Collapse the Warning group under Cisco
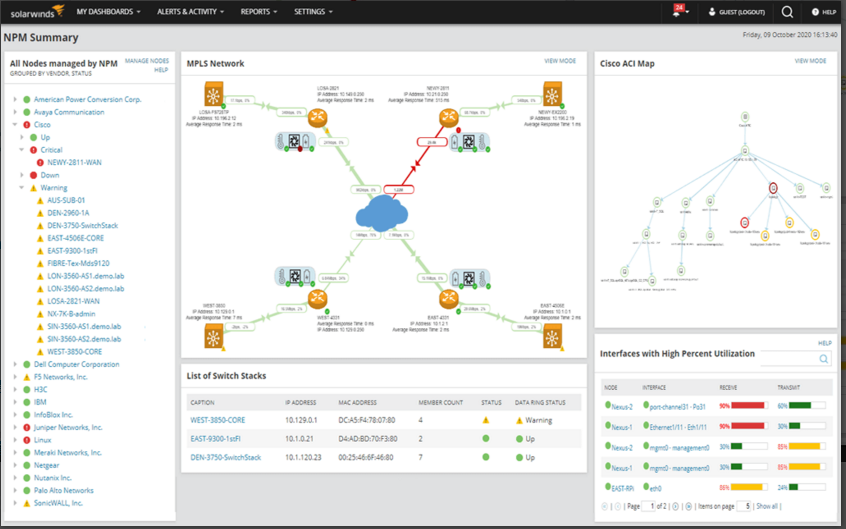 pos(22,188)
